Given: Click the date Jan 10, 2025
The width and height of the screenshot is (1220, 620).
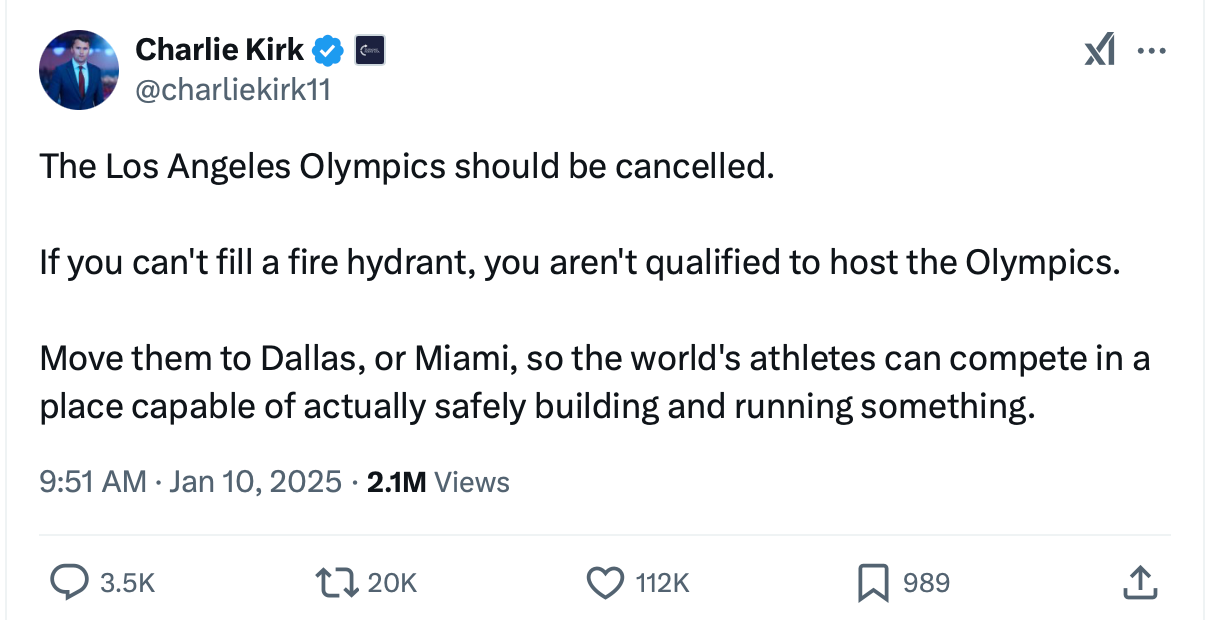Looking at the screenshot, I should click(255, 481).
